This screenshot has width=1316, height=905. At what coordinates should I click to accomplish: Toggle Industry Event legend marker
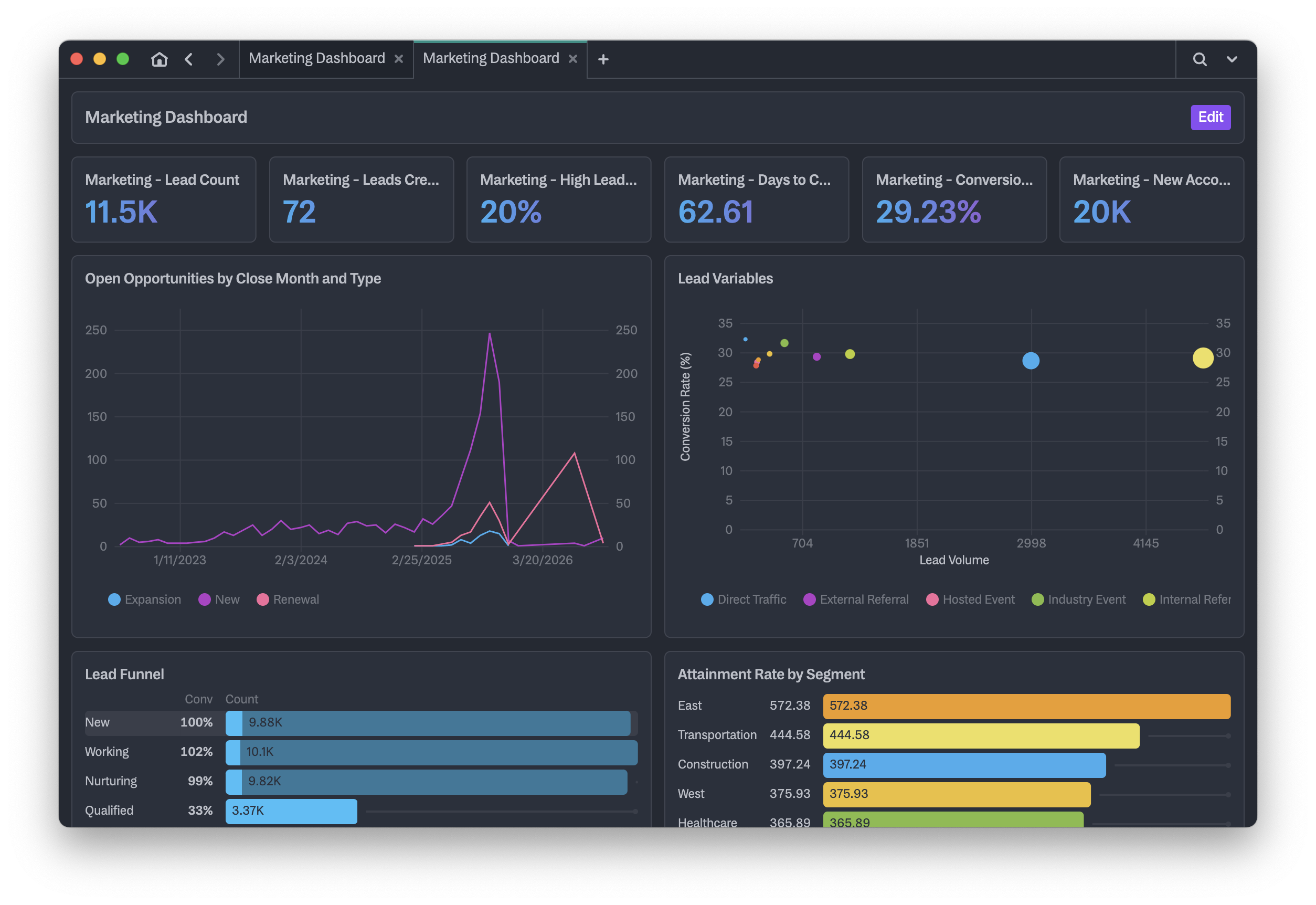click(1038, 599)
